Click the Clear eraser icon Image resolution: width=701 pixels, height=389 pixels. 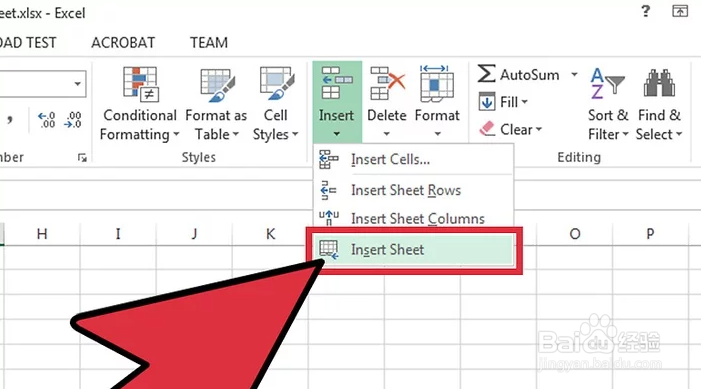[x=487, y=129]
